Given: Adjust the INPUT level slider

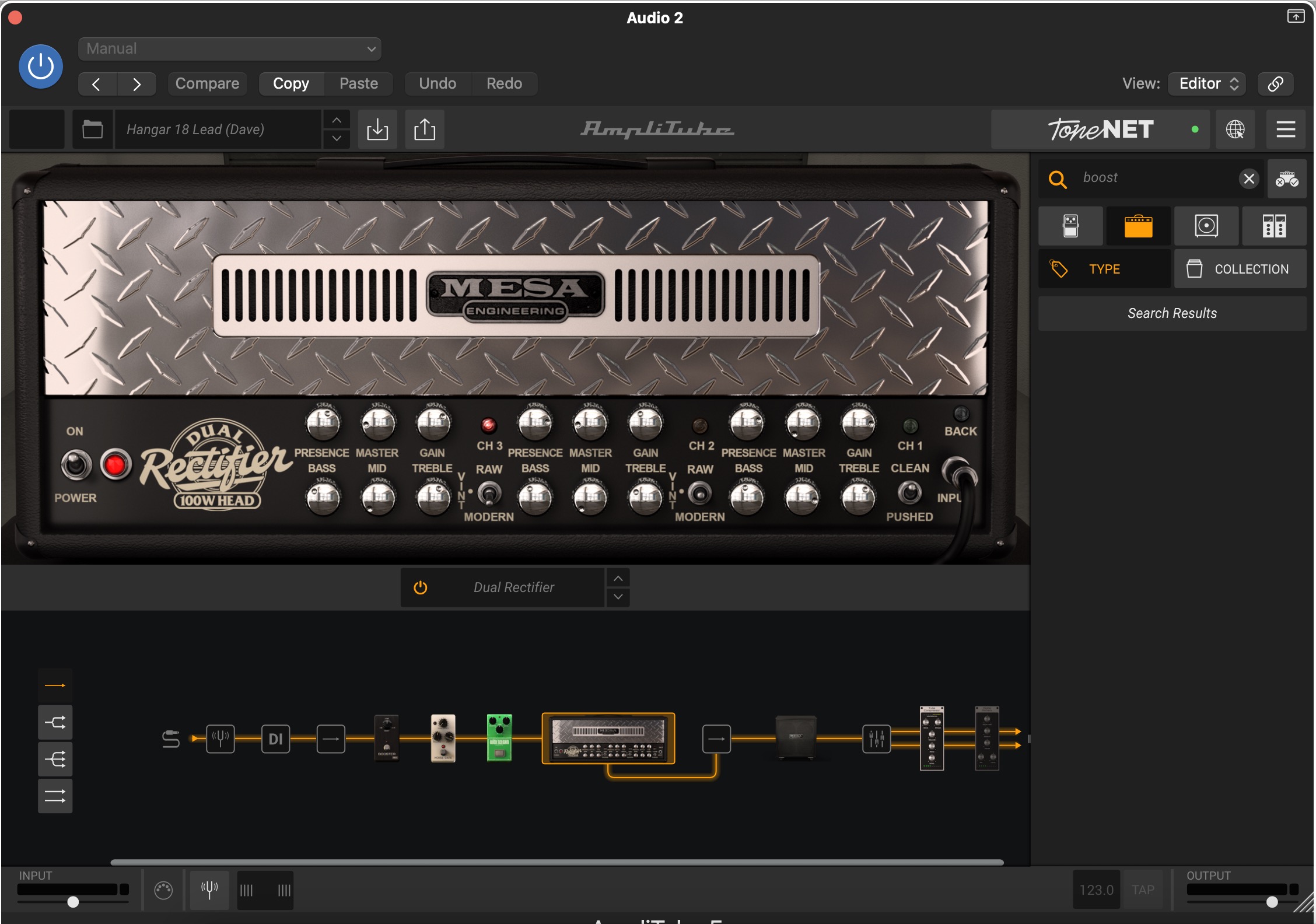Looking at the screenshot, I should (x=73, y=902).
